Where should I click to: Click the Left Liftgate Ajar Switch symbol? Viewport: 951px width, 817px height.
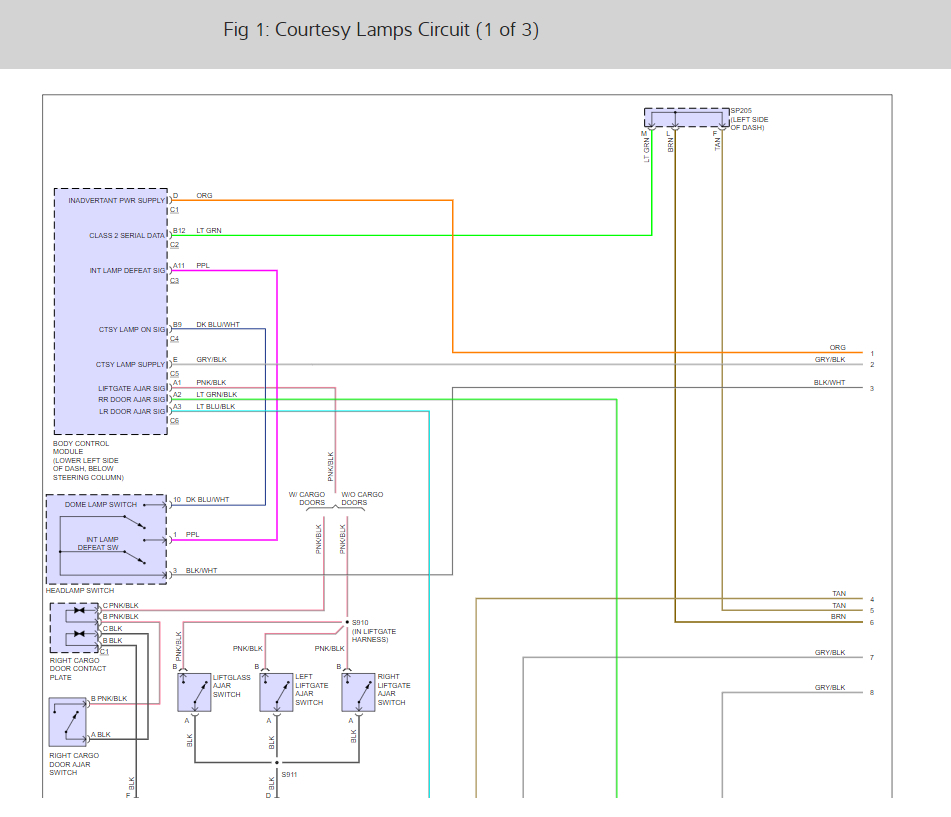pyautogui.click(x=276, y=692)
